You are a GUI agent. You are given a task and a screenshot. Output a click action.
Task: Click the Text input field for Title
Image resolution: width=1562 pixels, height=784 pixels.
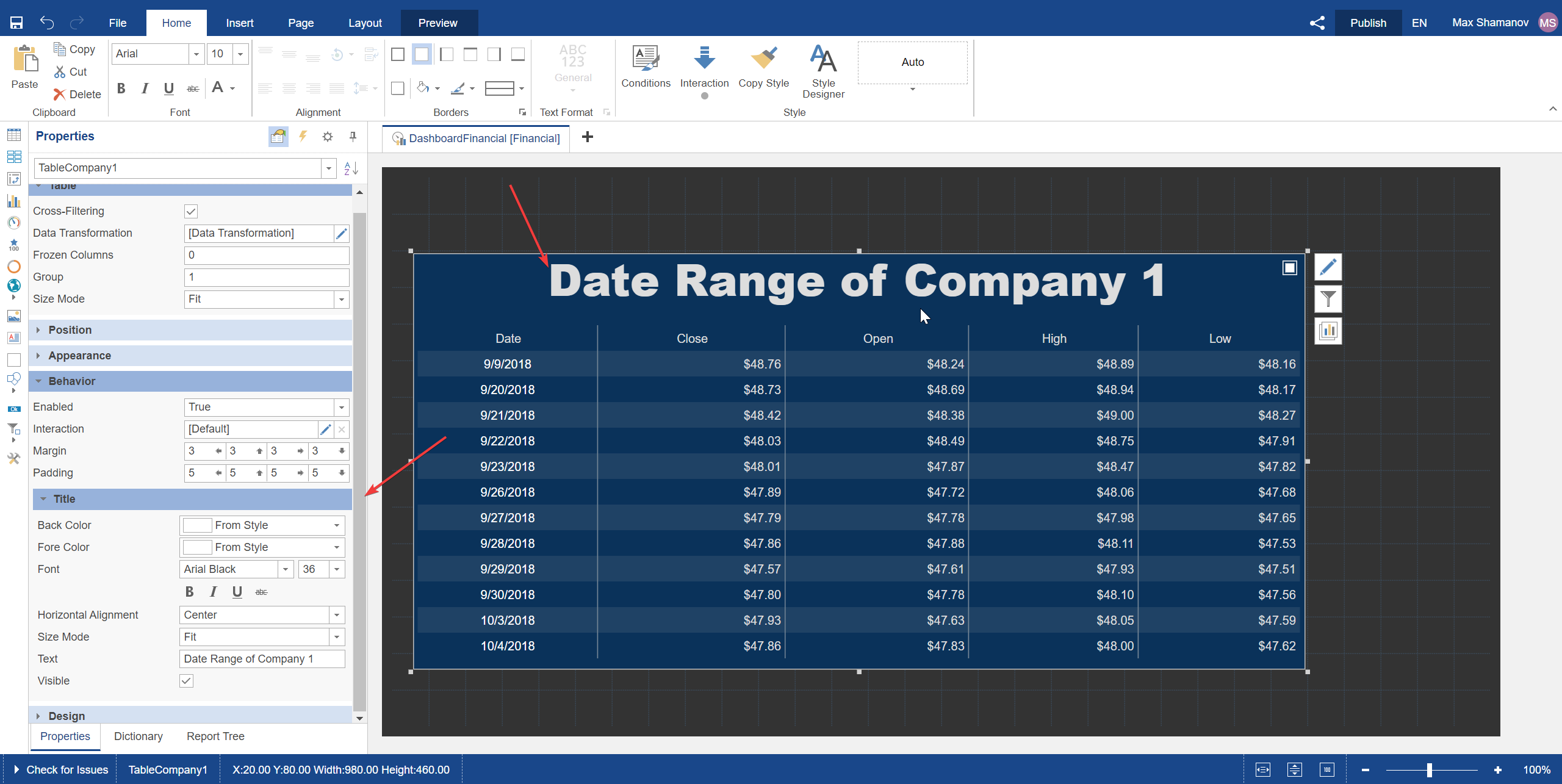point(262,659)
